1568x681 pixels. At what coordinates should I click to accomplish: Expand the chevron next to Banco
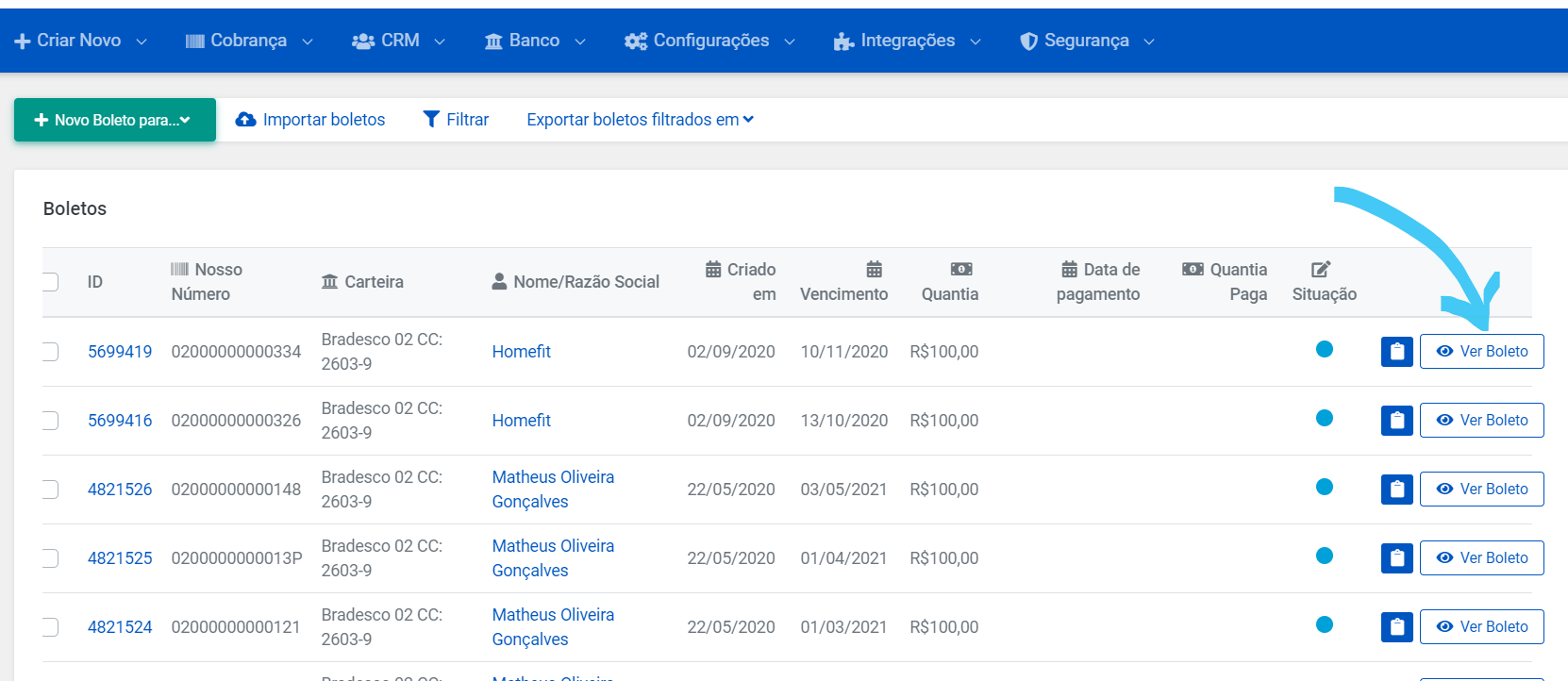click(580, 42)
